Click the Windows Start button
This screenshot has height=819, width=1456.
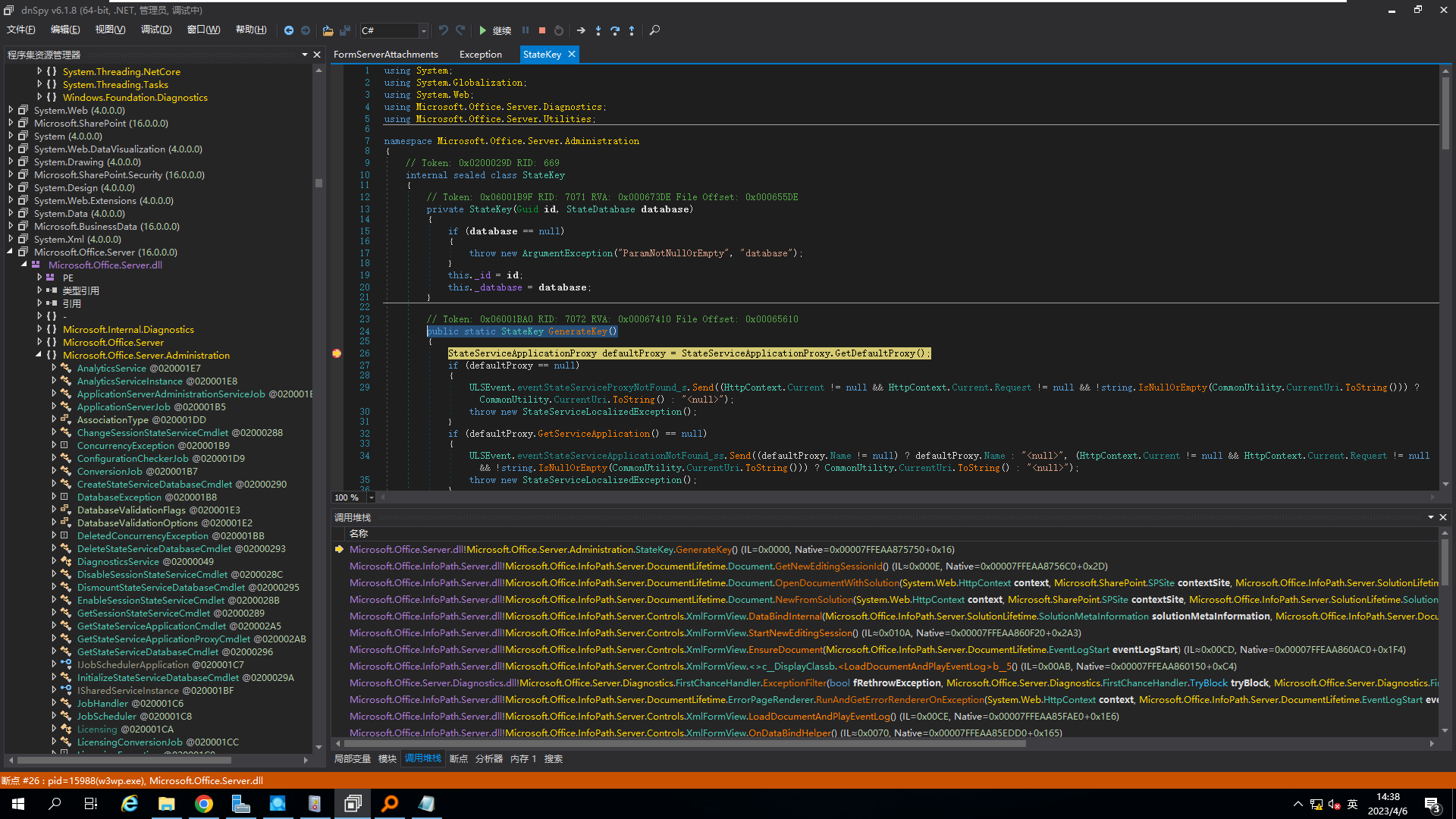[18, 804]
